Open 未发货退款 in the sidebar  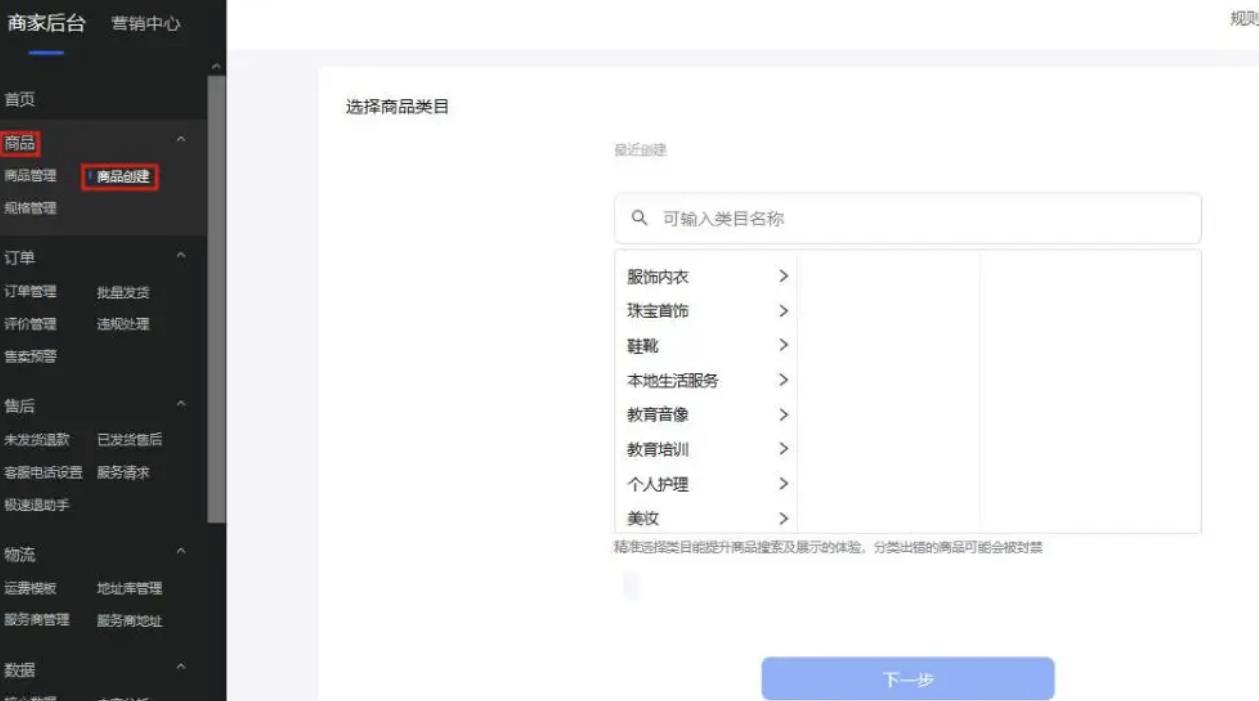(x=37, y=439)
